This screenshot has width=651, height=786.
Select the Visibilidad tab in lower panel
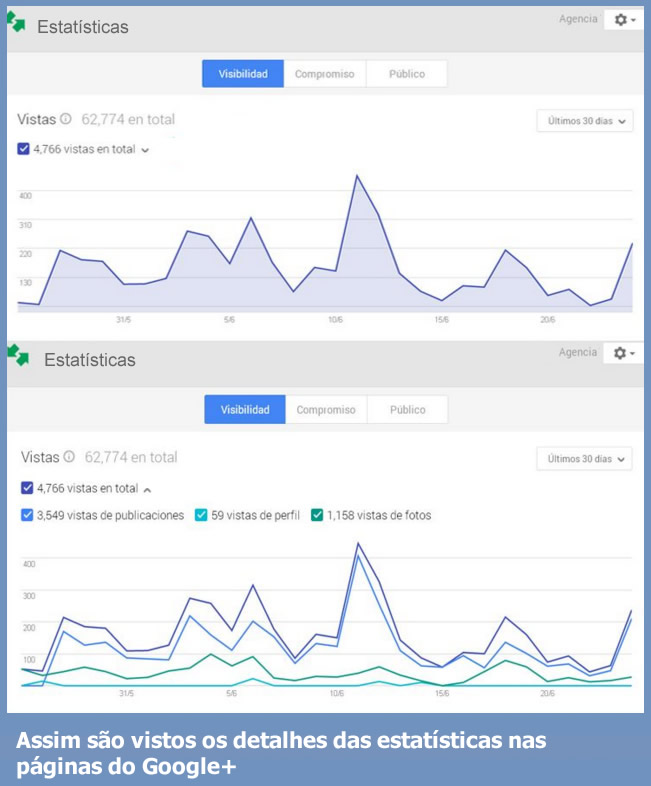click(245, 410)
